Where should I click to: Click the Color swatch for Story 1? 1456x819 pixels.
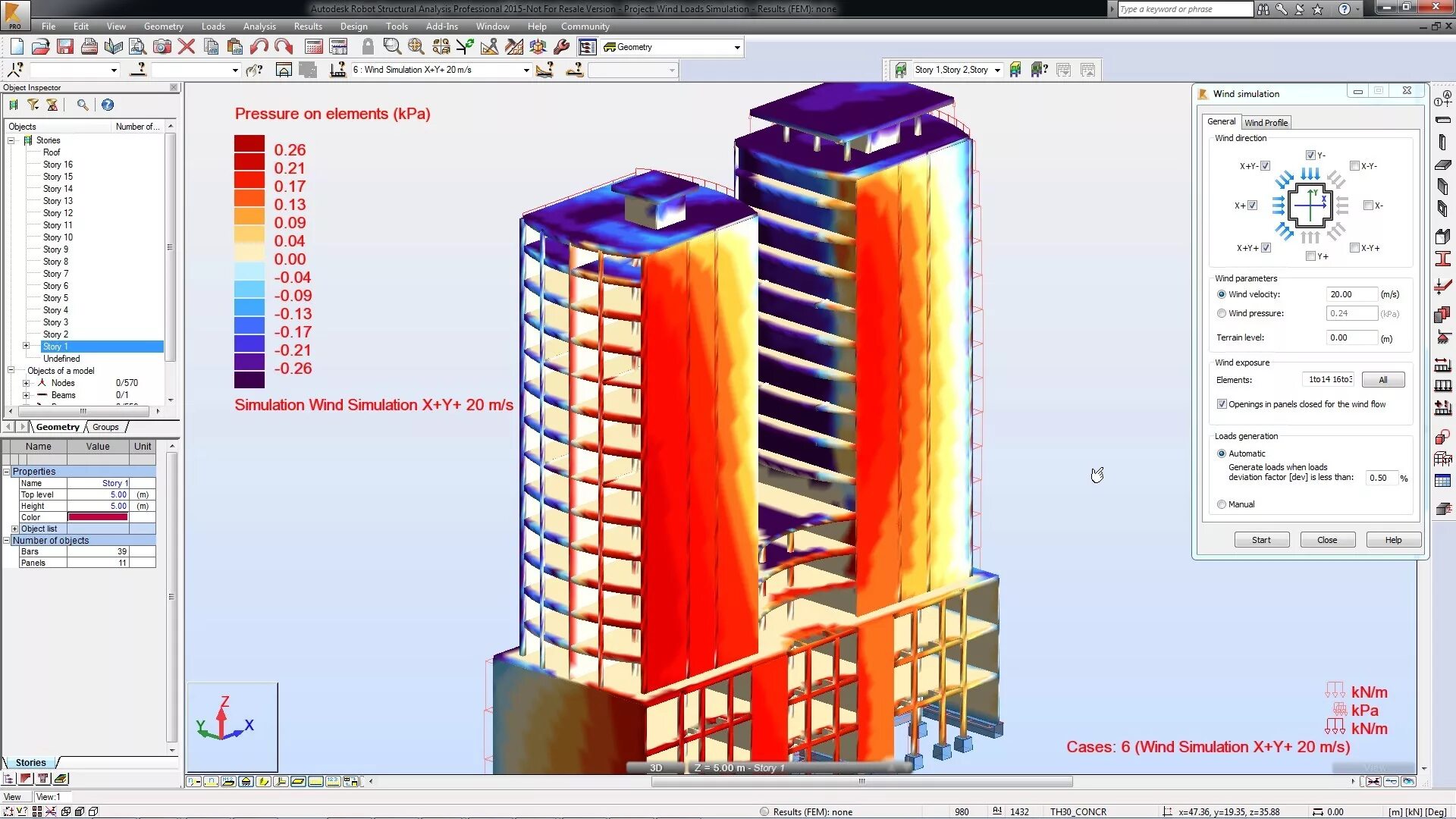97,516
